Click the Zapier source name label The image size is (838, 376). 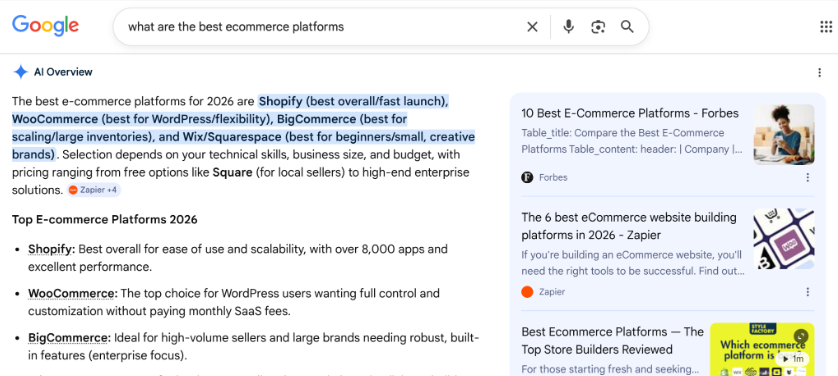pyautogui.click(x=552, y=292)
